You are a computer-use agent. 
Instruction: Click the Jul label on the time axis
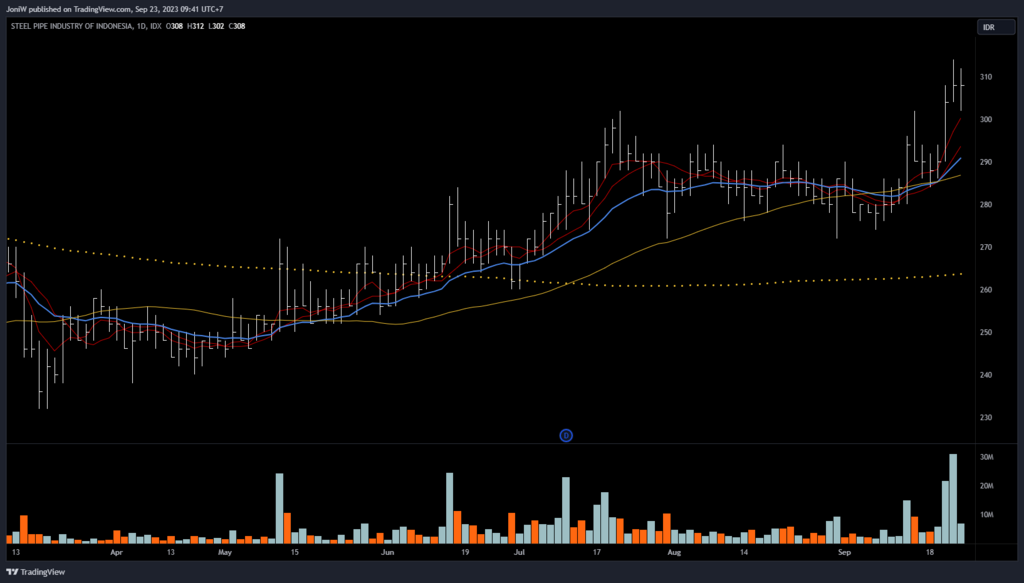(x=519, y=552)
